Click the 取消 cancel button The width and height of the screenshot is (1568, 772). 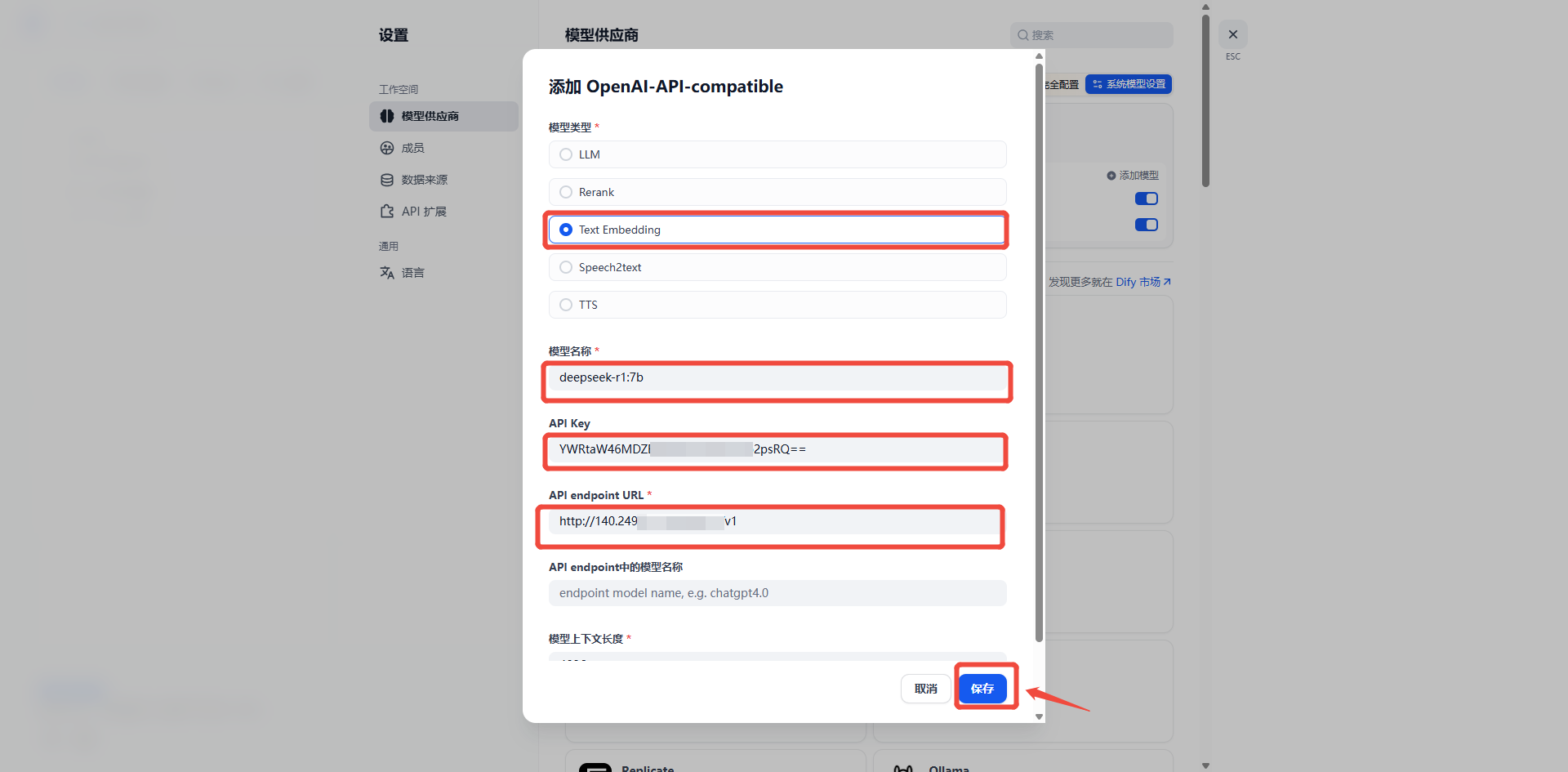pyautogui.click(x=926, y=689)
